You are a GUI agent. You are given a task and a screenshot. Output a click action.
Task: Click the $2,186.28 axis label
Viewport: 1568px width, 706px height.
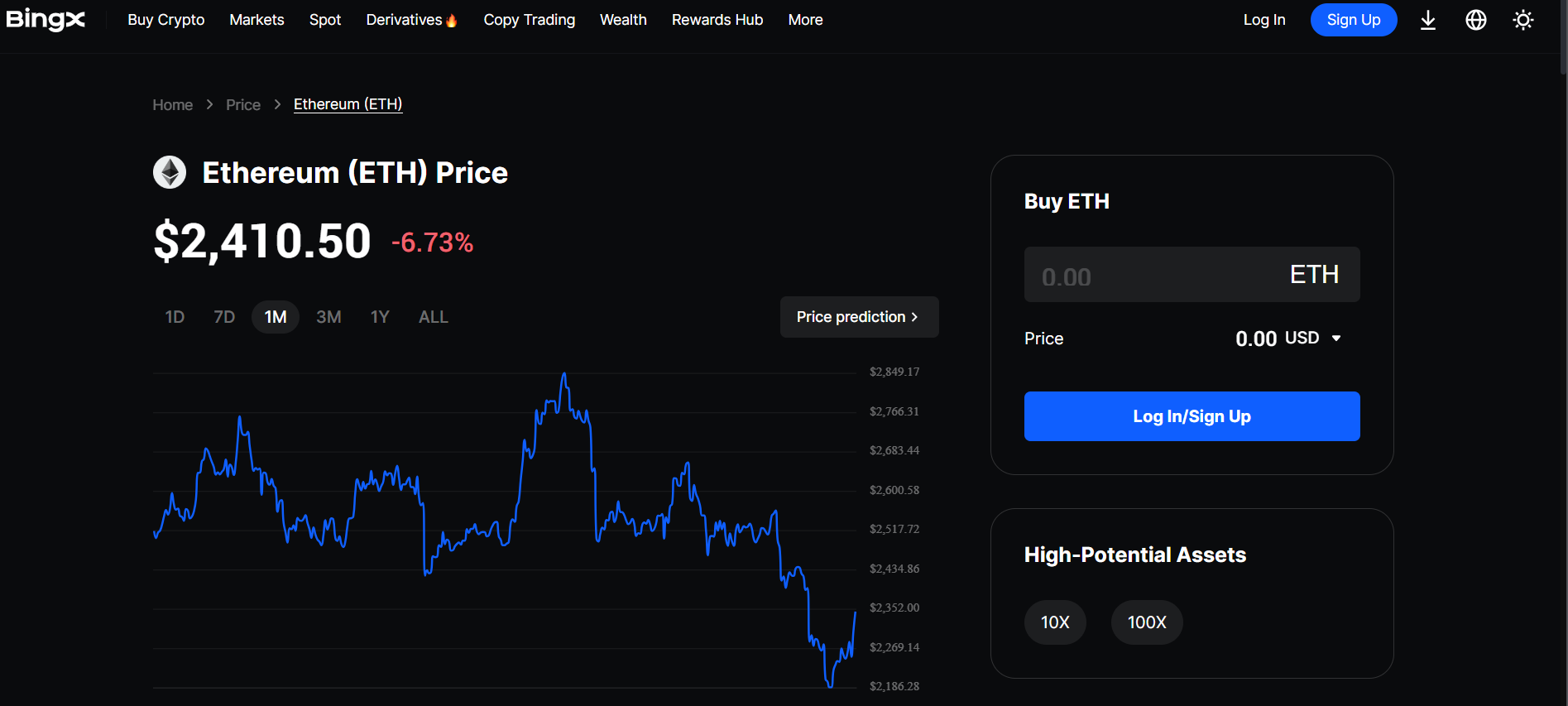click(x=894, y=686)
